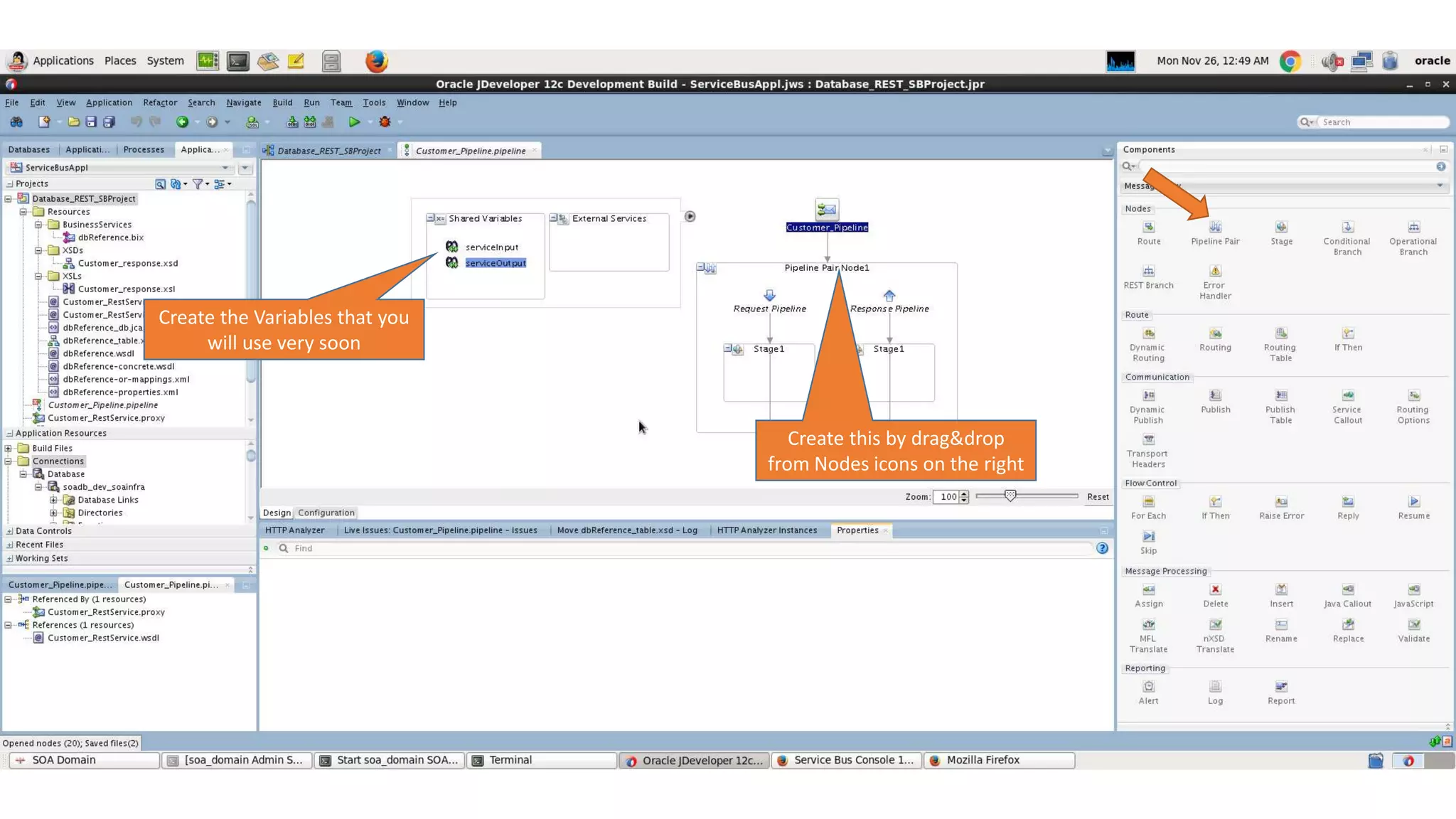Collapse the Pipeline Pair Node1 container
The image size is (1456, 819).
(x=700, y=267)
